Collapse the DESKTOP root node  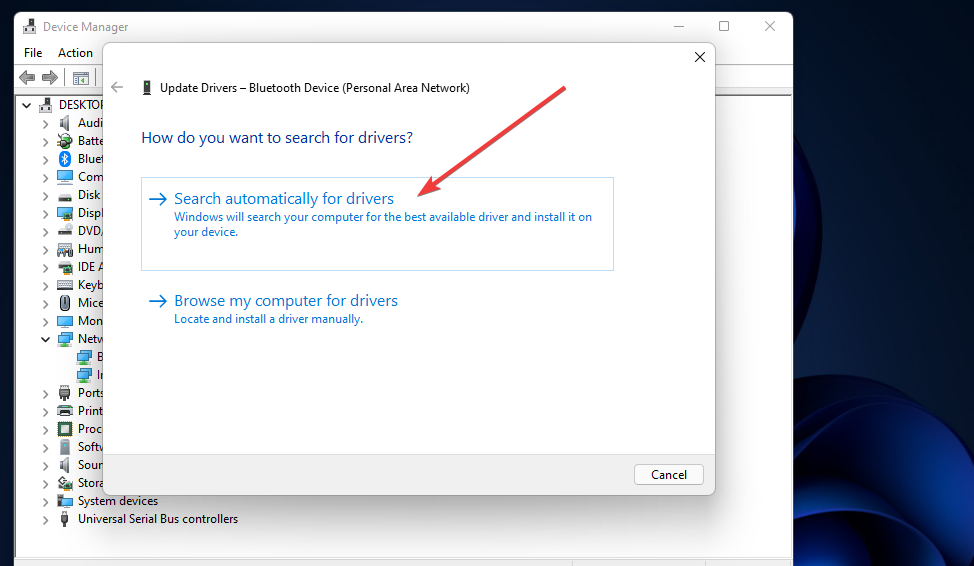[27, 105]
